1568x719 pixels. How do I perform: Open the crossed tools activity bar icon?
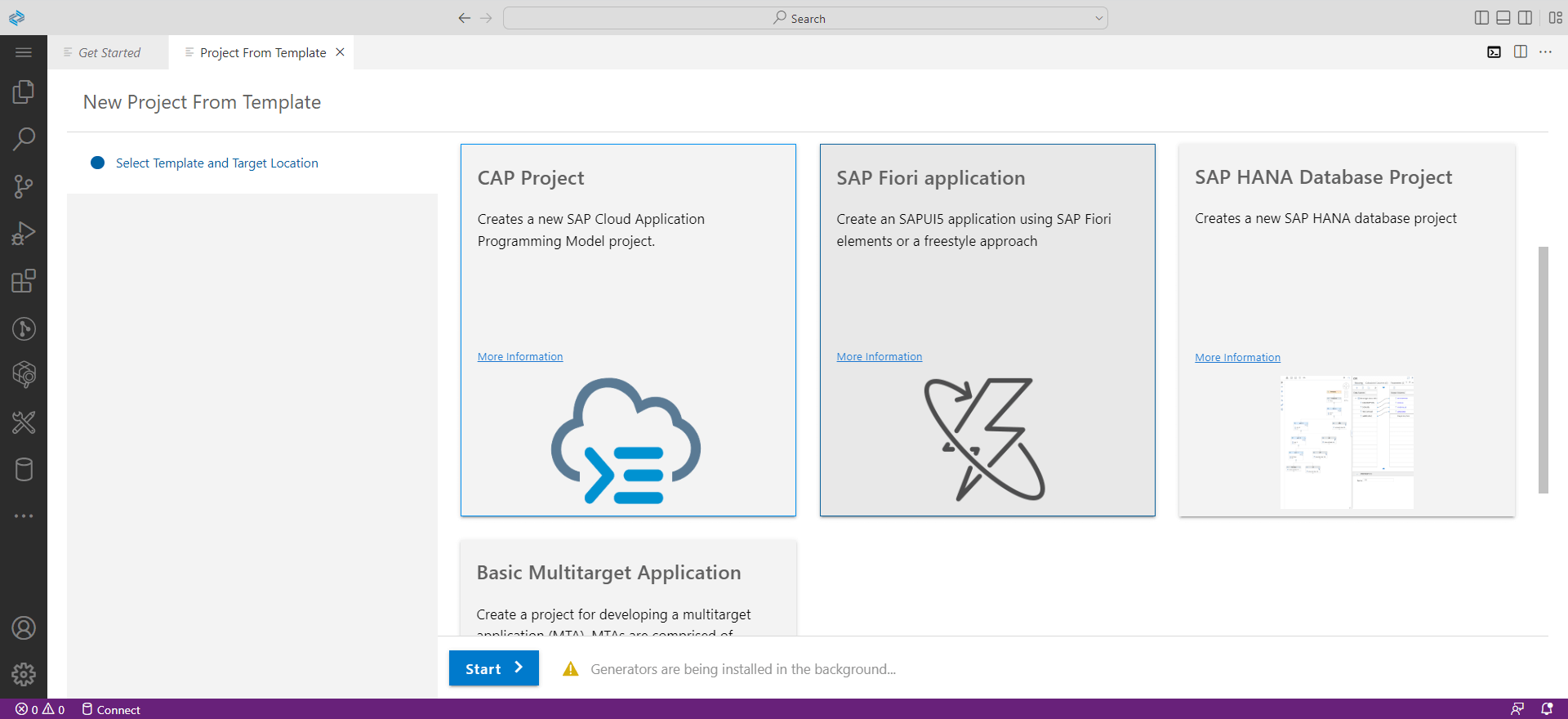click(24, 422)
